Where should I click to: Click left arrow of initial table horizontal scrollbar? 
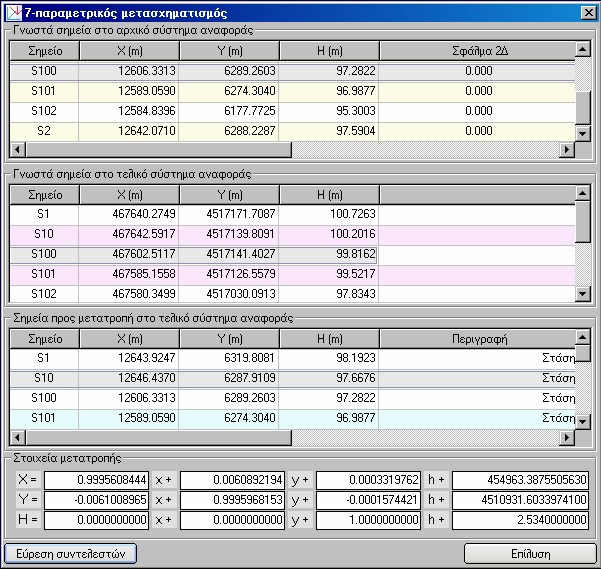(x=17, y=149)
